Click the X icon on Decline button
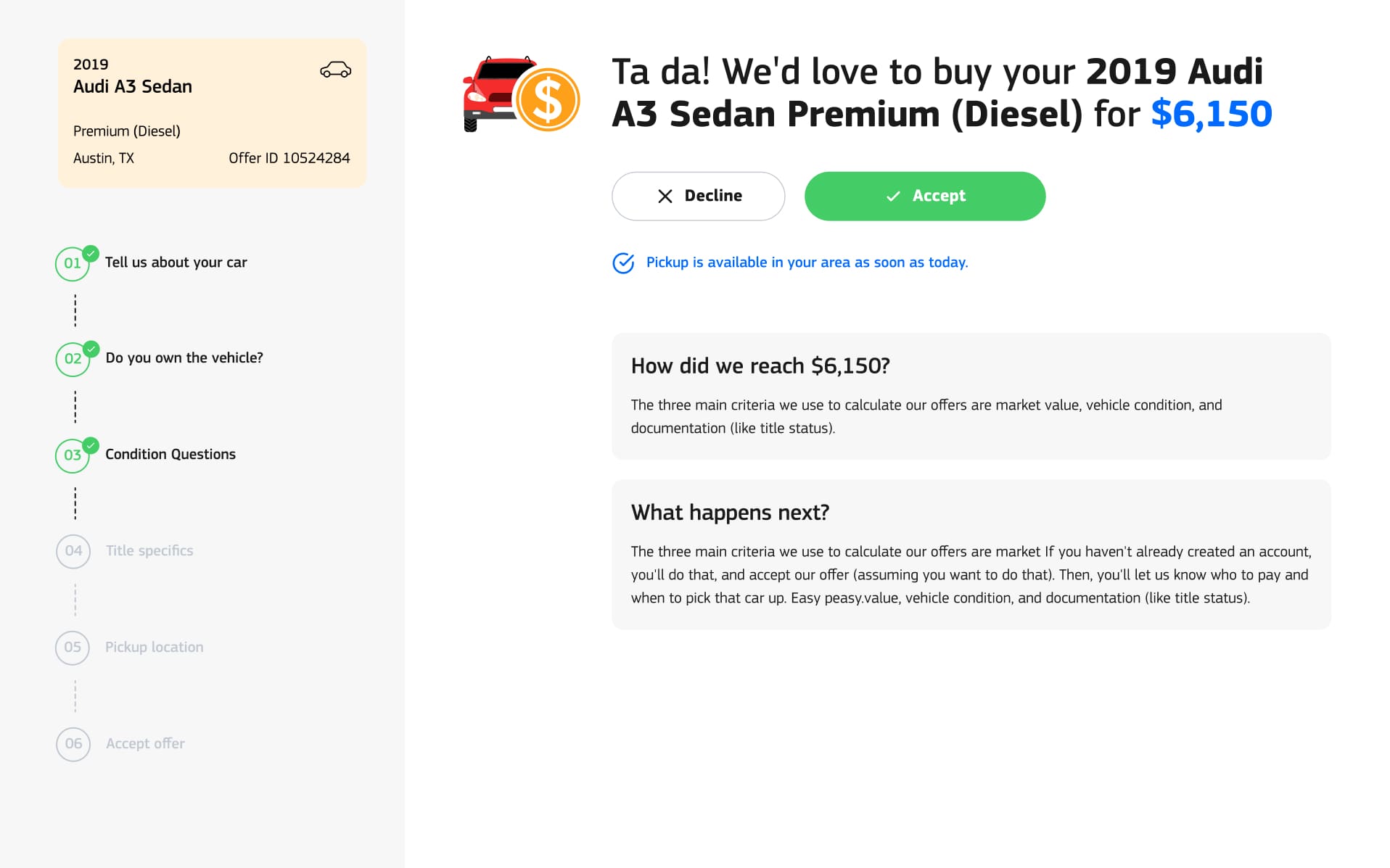This screenshot has height=868, width=1390. pyautogui.click(x=665, y=196)
